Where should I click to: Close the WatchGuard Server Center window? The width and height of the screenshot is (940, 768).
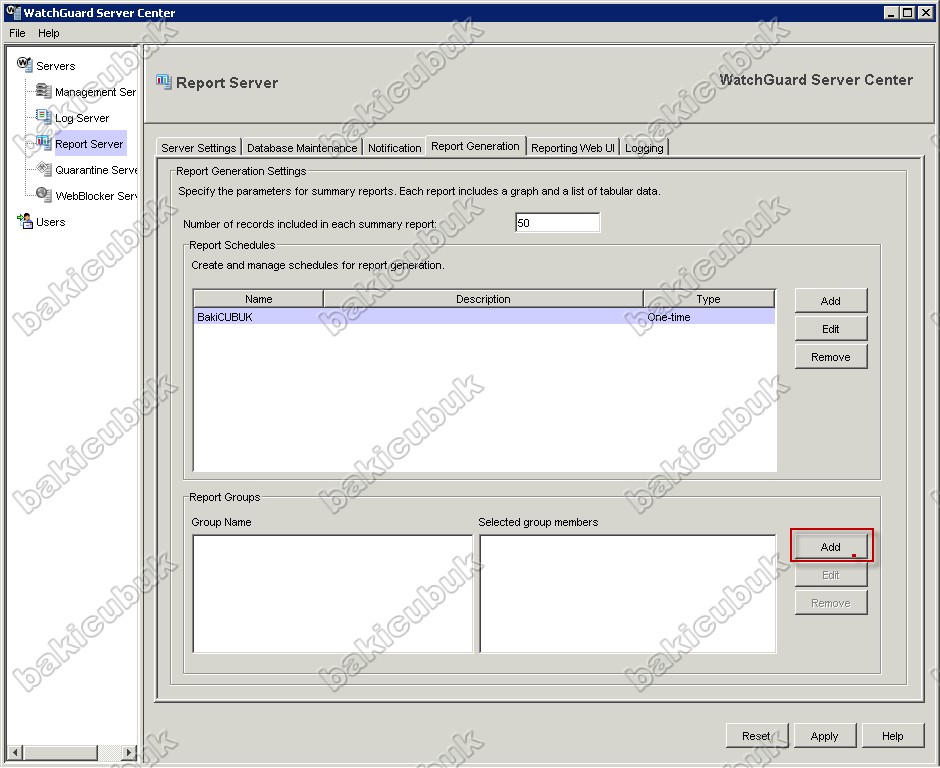pyautogui.click(x=924, y=12)
